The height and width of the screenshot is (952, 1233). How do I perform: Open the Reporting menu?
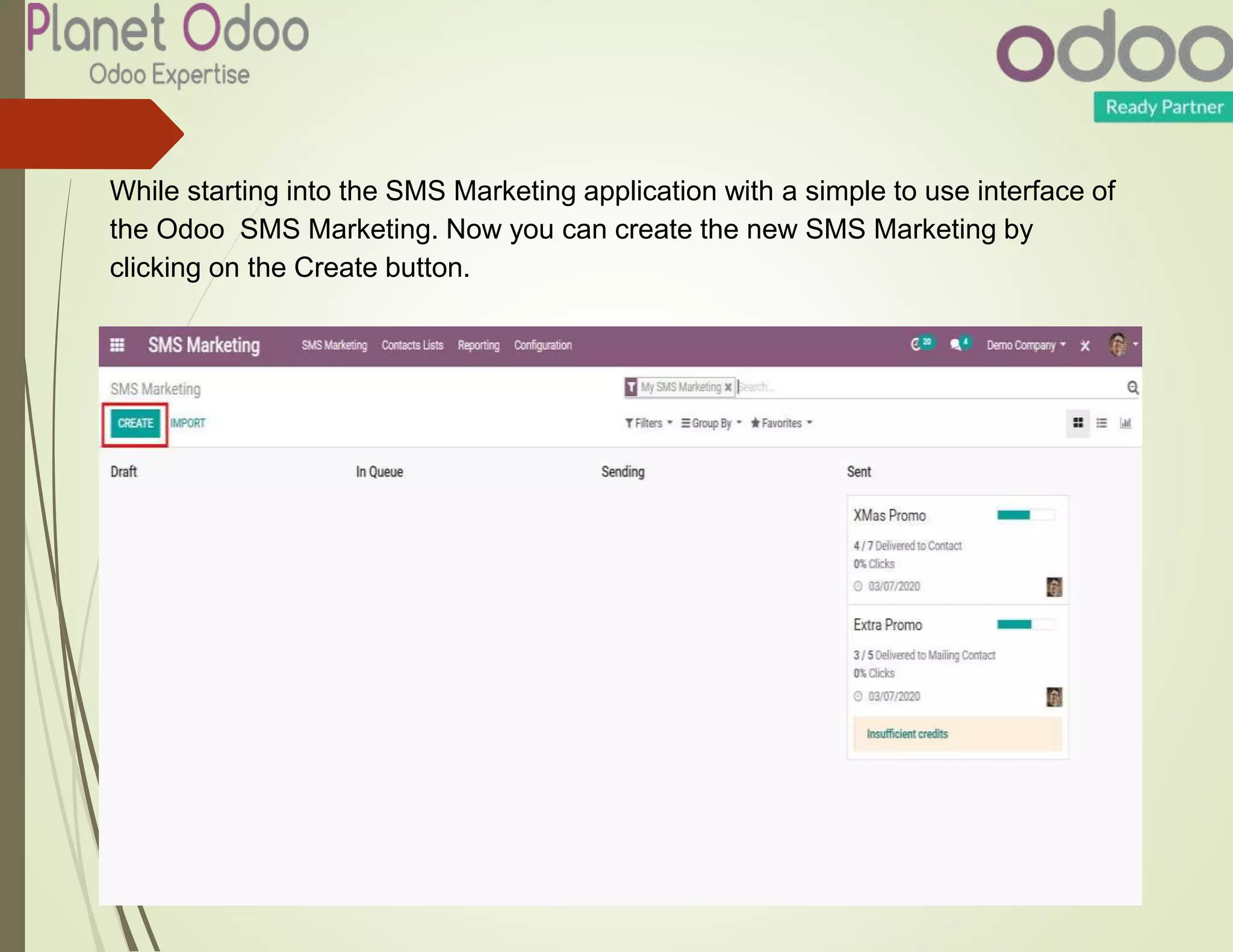pyautogui.click(x=479, y=345)
